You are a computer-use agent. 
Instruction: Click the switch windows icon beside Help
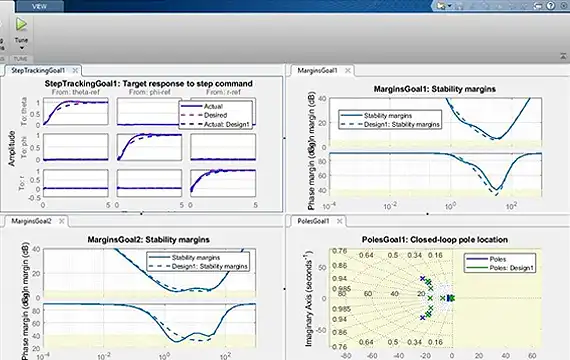click(x=539, y=5)
